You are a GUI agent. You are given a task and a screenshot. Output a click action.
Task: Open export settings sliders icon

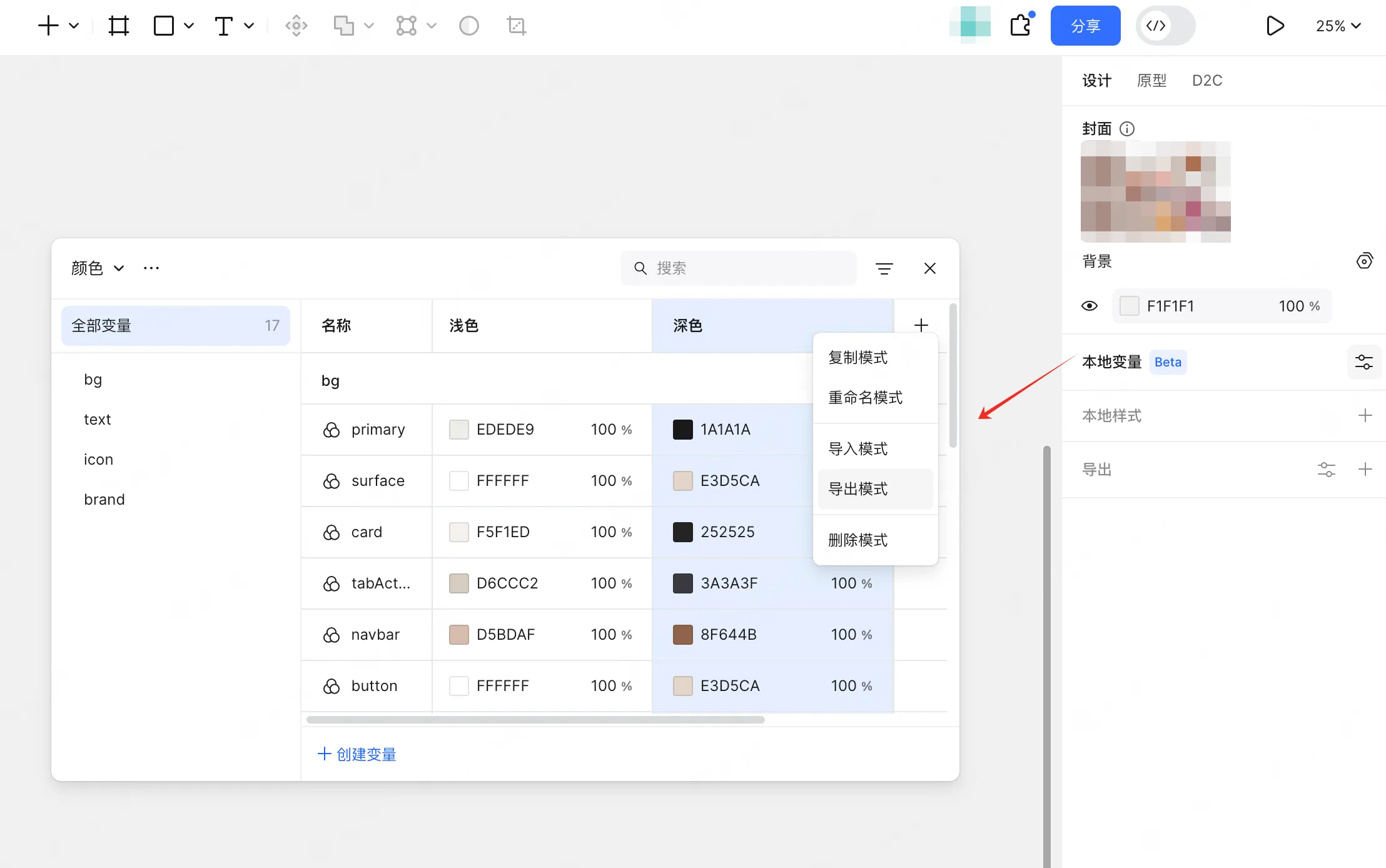tap(1327, 469)
